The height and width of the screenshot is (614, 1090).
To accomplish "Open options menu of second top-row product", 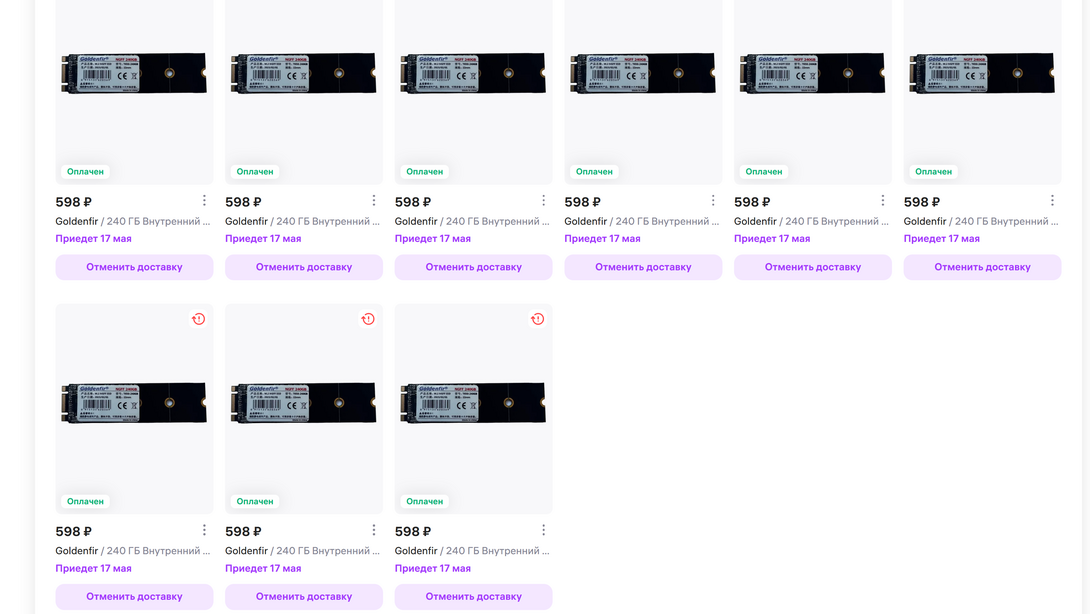I will [374, 201].
